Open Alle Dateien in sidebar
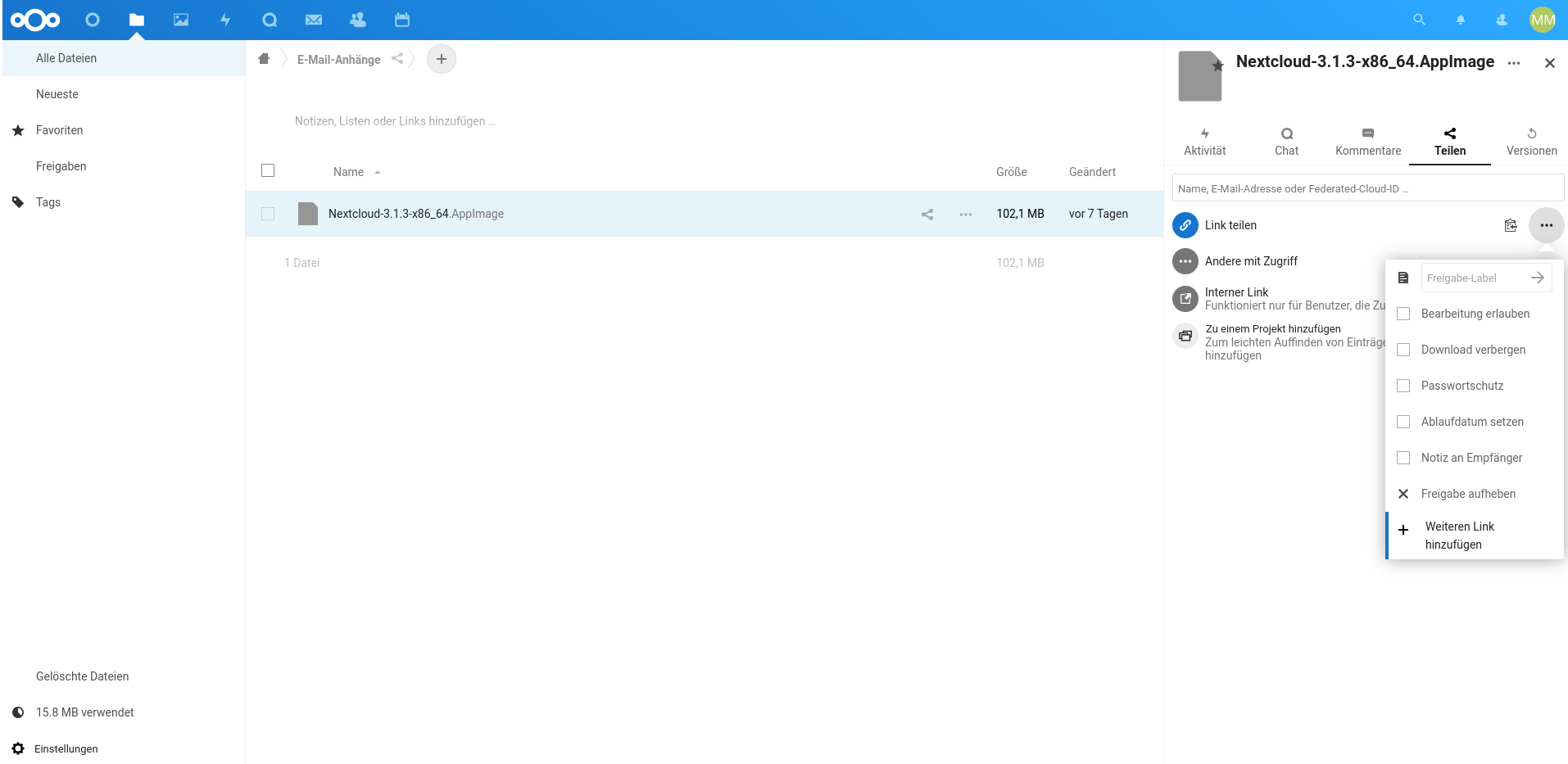Screen dimensions: 1568x764 point(124,58)
